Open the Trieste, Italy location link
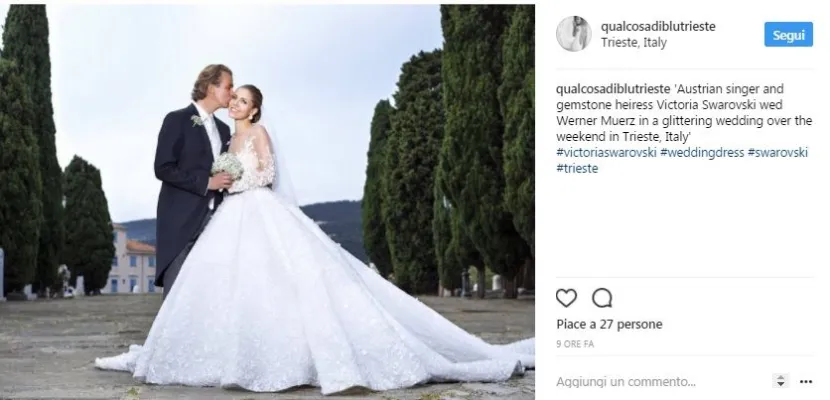Screen dimensions: 830x400 coord(634,43)
